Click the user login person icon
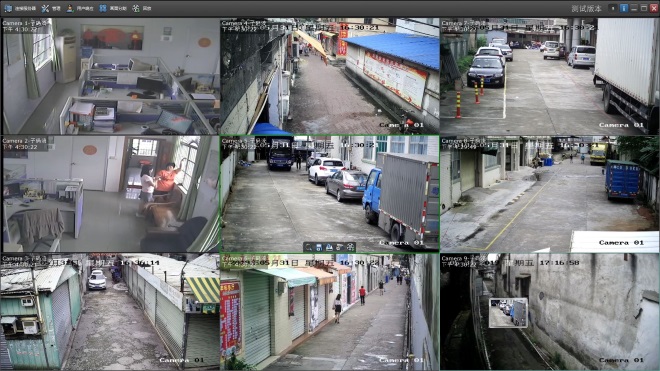This screenshot has width=660, height=371. click(70, 8)
